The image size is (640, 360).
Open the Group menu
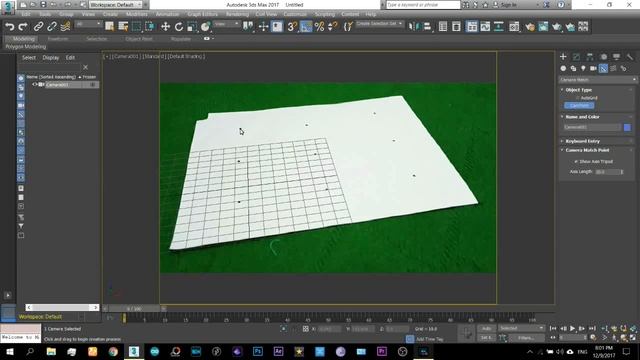click(66, 14)
